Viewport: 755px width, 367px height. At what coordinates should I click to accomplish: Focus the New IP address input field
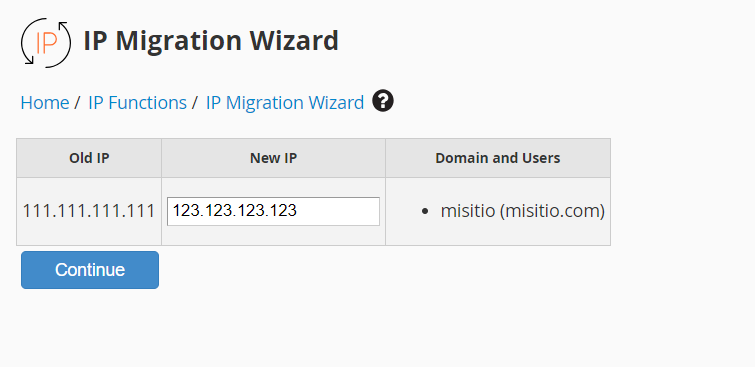(273, 211)
